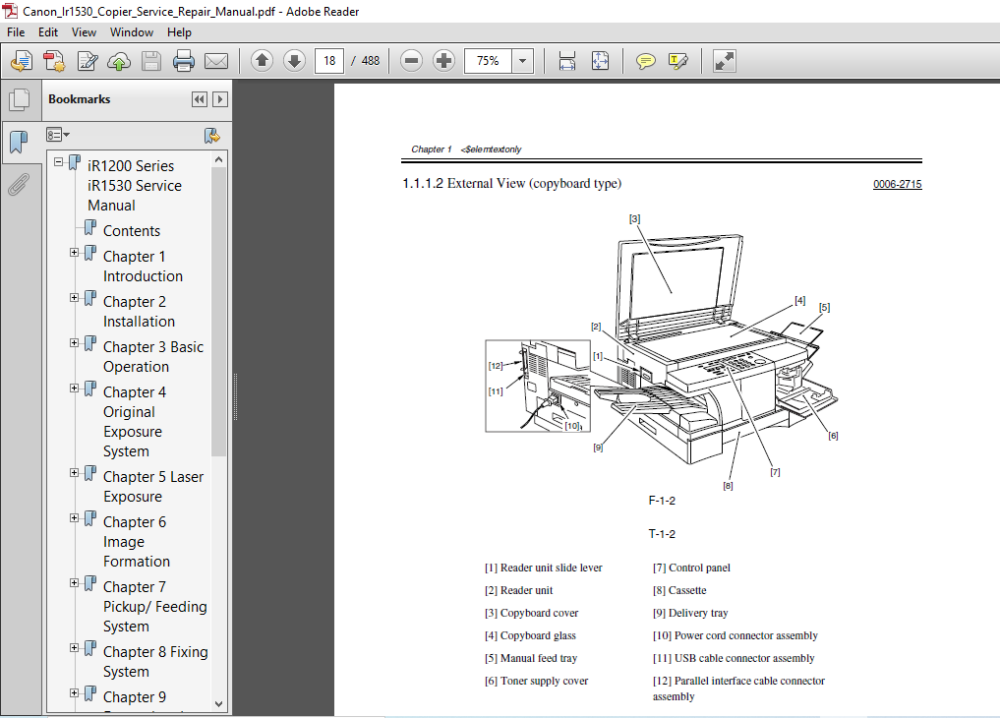The width and height of the screenshot is (1000, 718).
Task: Open the Page Thumbnails panel icon
Action: [20, 99]
